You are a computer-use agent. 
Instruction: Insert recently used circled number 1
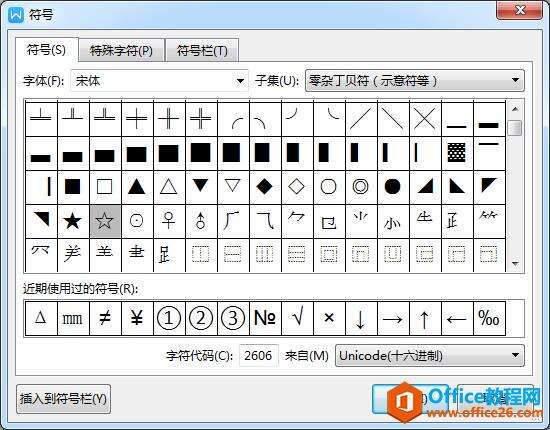click(169, 318)
